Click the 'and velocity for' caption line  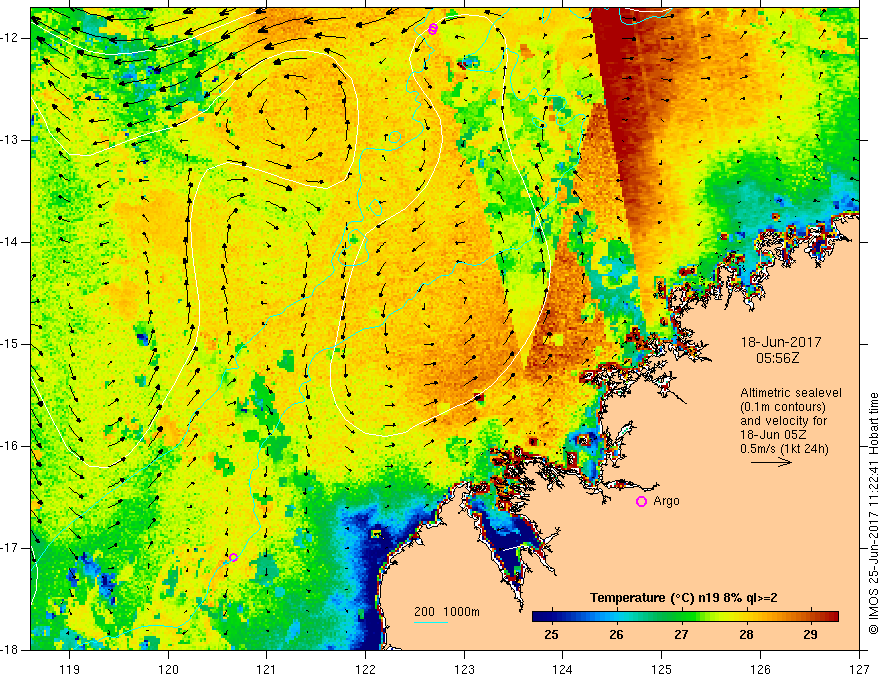783,421
